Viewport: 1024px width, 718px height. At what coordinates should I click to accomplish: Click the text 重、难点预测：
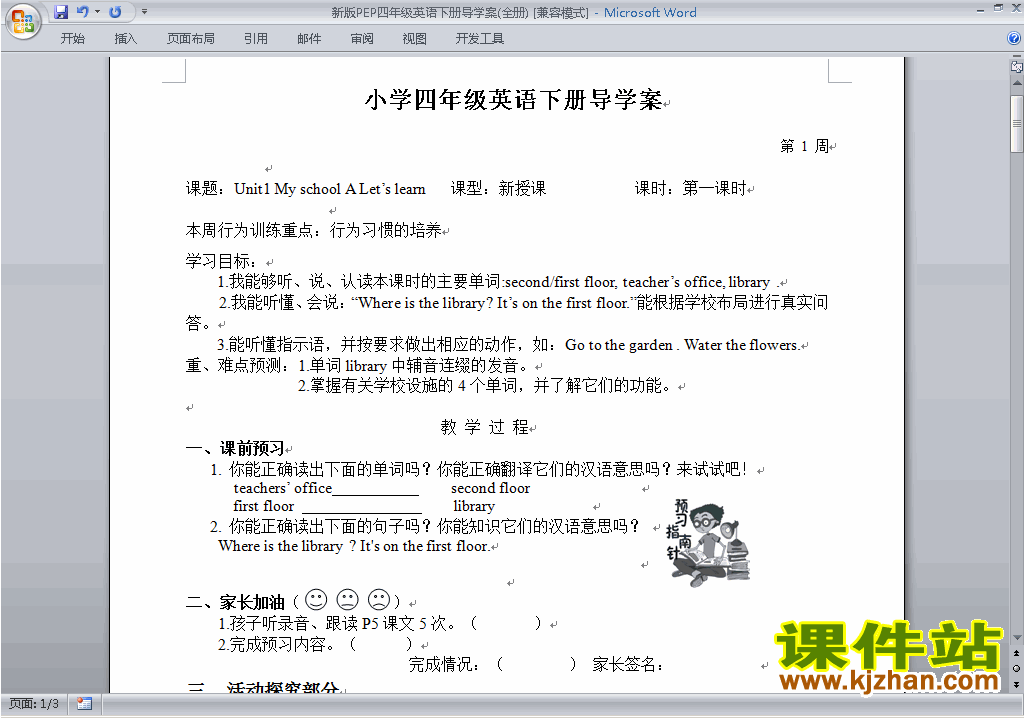(x=238, y=365)
